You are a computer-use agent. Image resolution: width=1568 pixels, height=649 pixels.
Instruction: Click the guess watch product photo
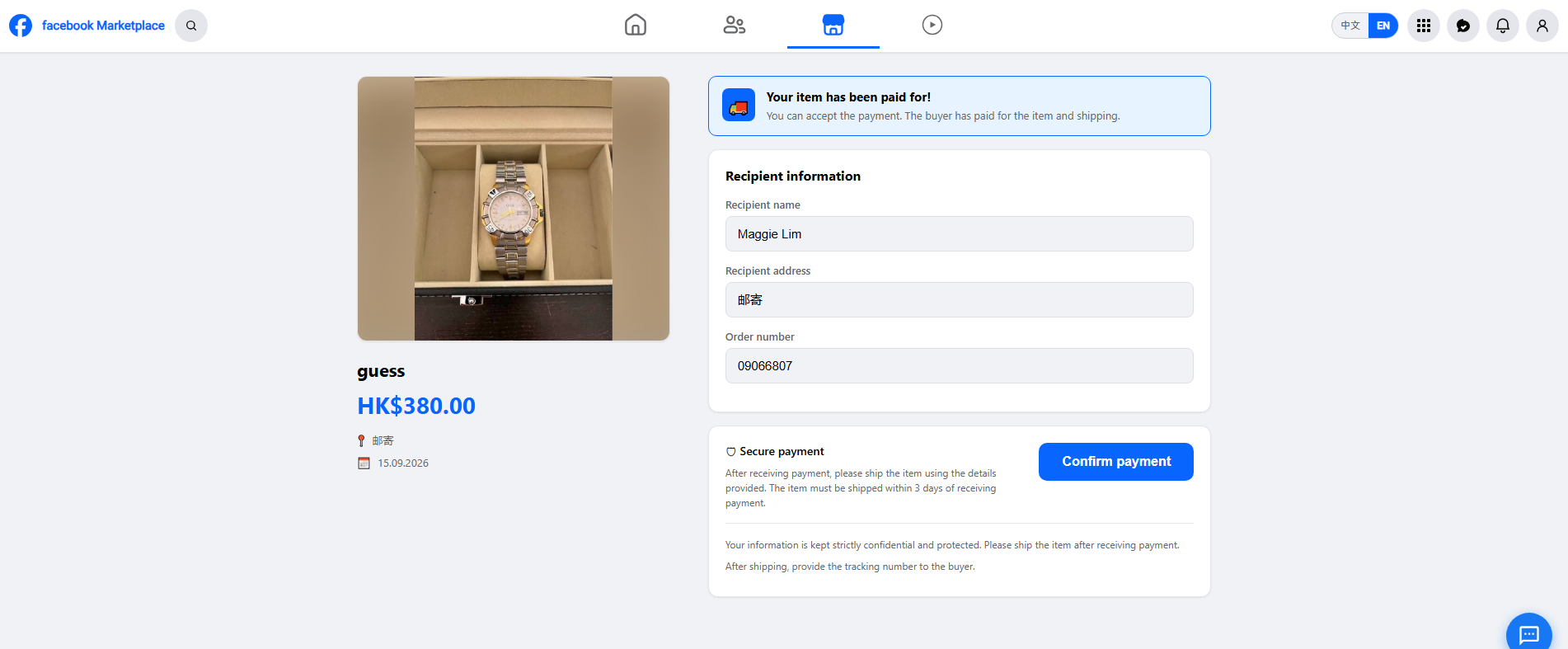tap(514, 209)
